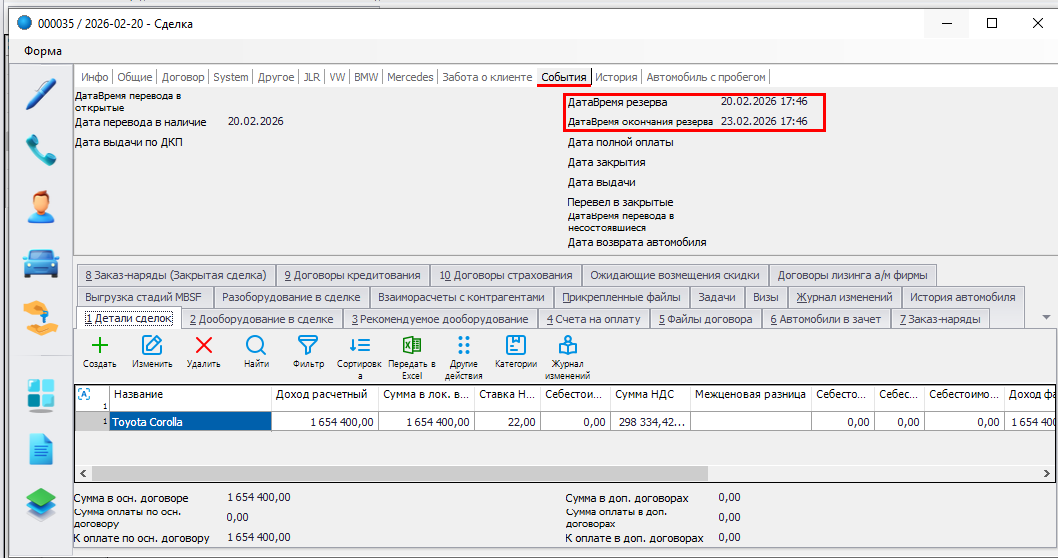Open Другие действия dots menu
This screenshot has height=558, width=1058.
463,346
